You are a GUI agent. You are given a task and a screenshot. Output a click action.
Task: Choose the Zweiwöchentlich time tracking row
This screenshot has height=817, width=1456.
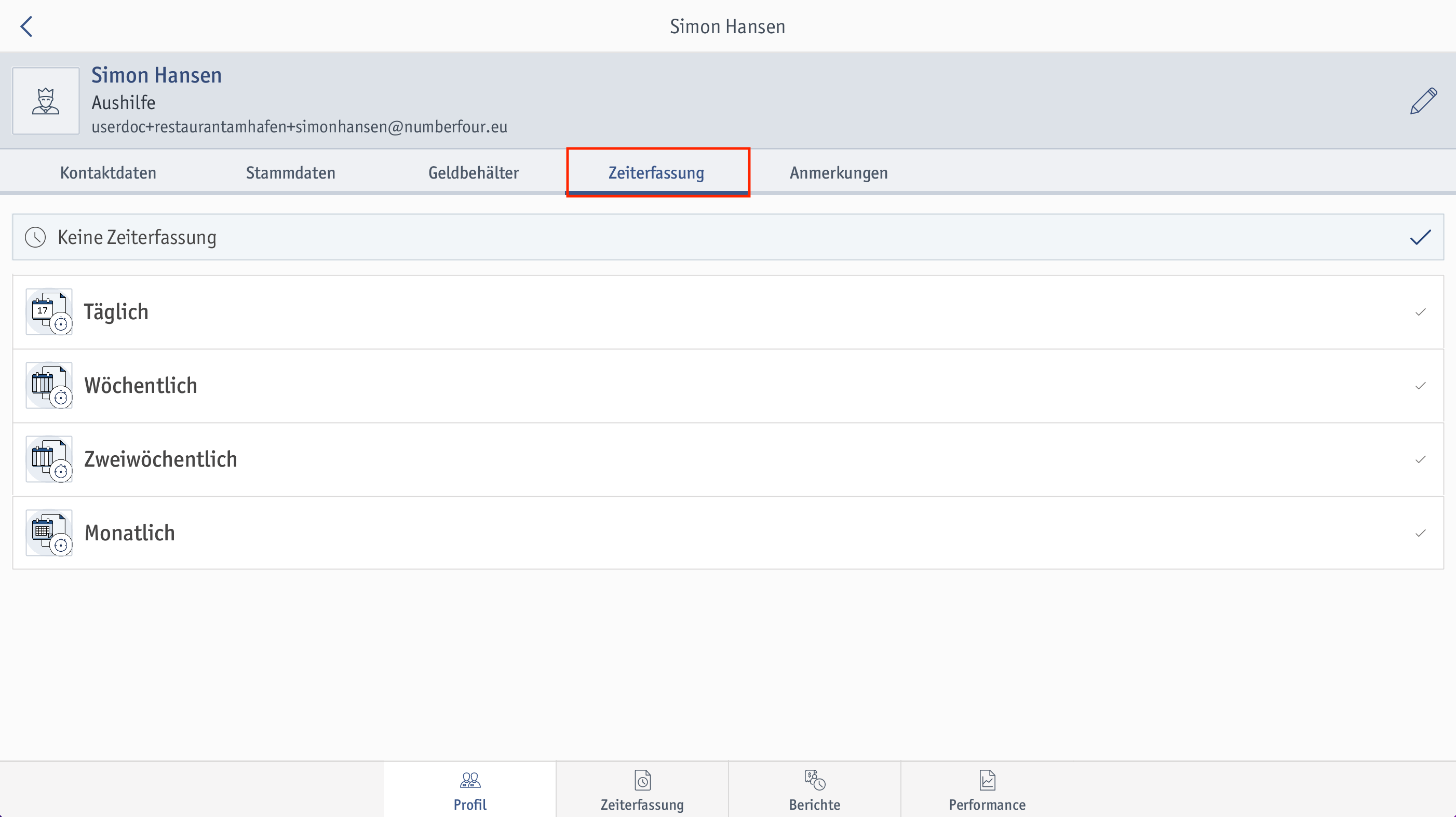tap(728, 459)
